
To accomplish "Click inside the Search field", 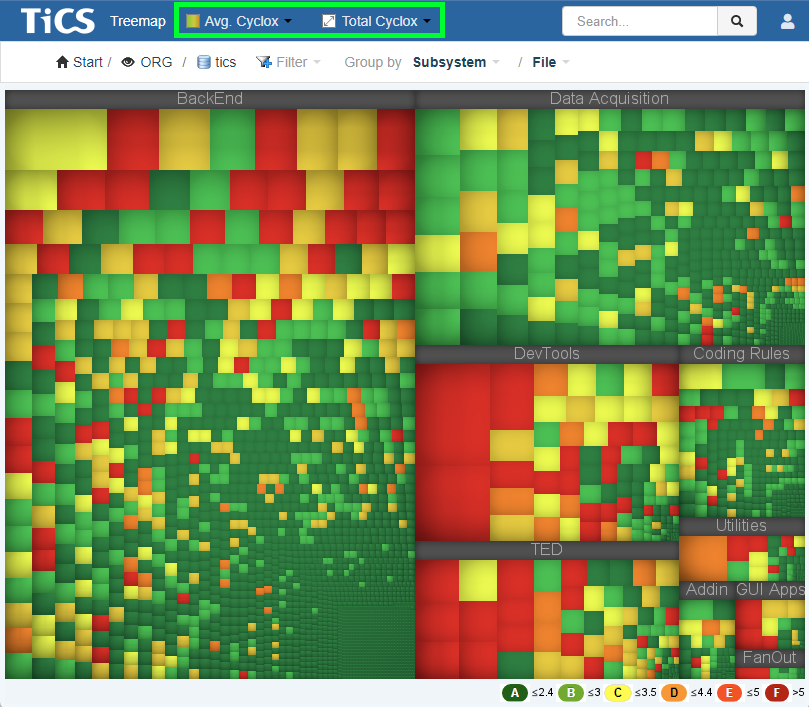I will [x=640, y=21].
